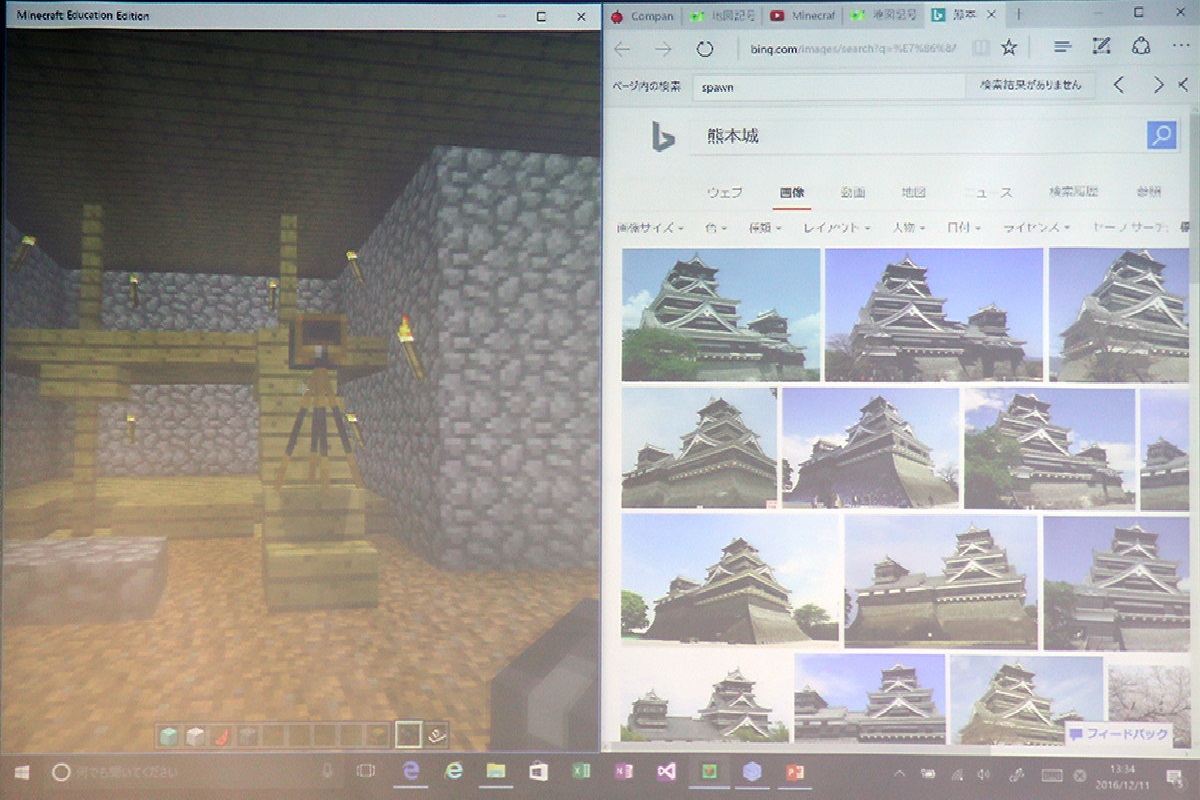Open a new Edge tab with plus

(1018, 15)
